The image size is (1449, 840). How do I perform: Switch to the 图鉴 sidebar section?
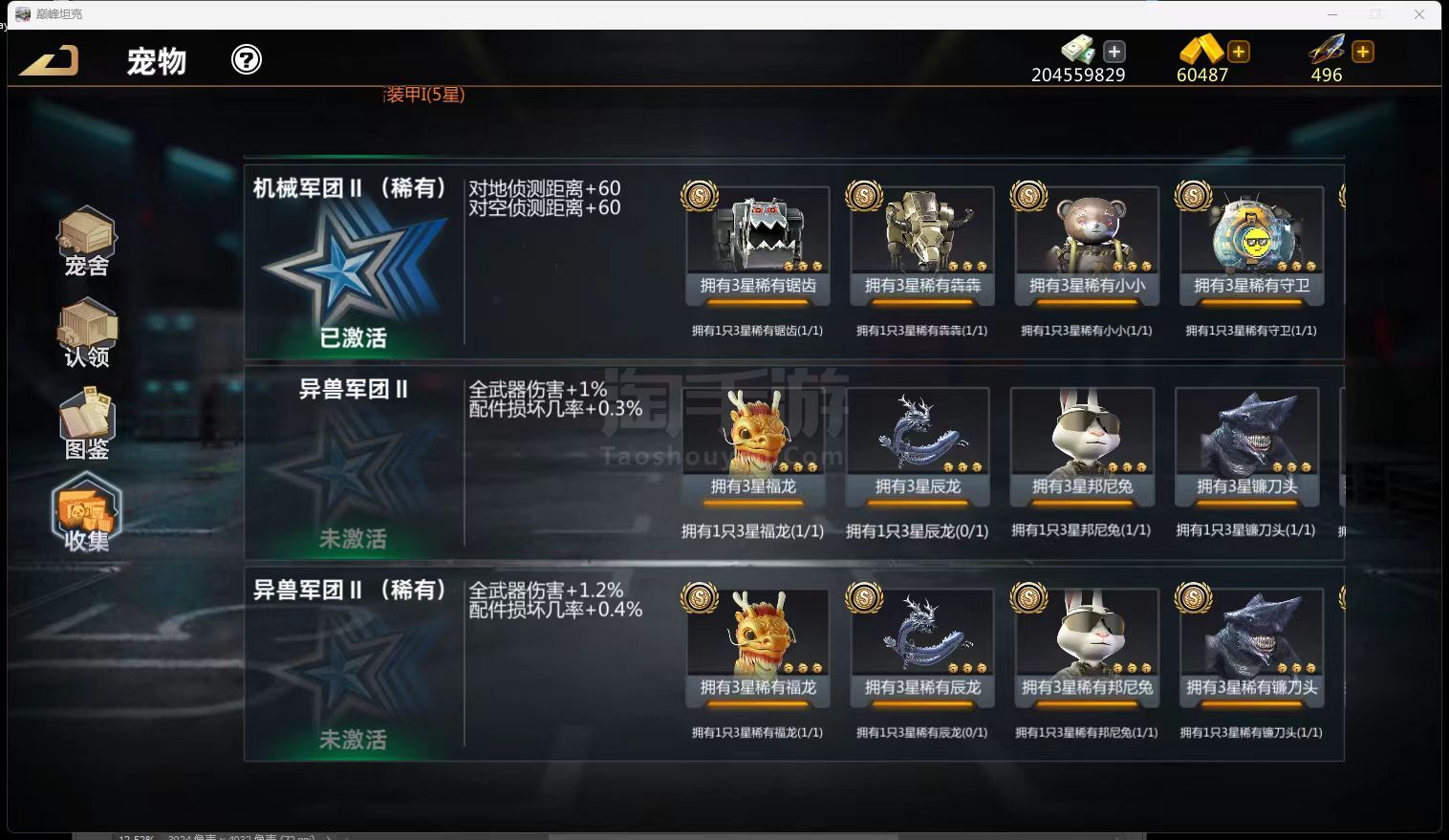click(x=87, y=423)
